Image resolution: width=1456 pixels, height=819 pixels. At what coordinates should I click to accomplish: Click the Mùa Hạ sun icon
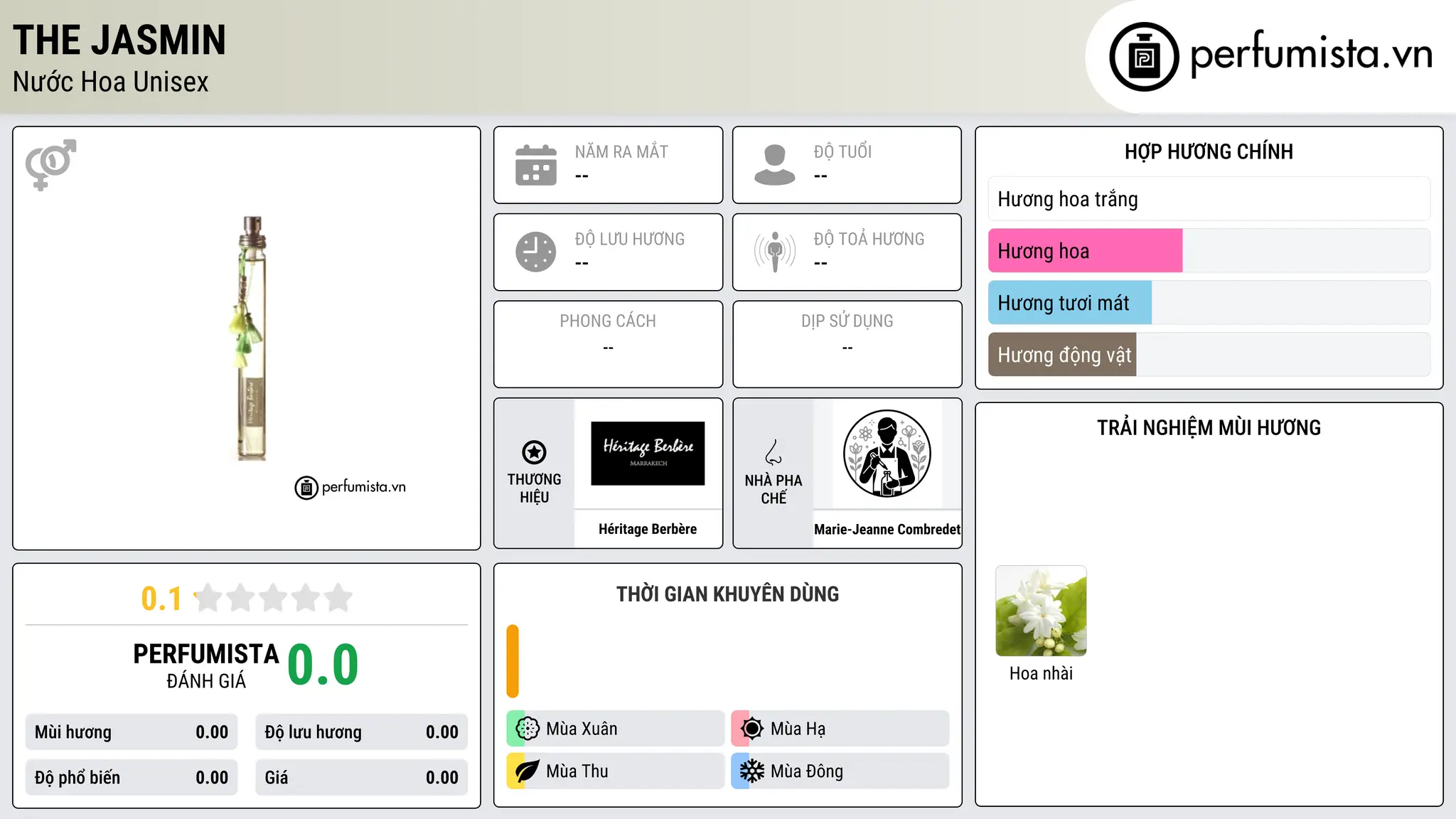coord(752,729)
